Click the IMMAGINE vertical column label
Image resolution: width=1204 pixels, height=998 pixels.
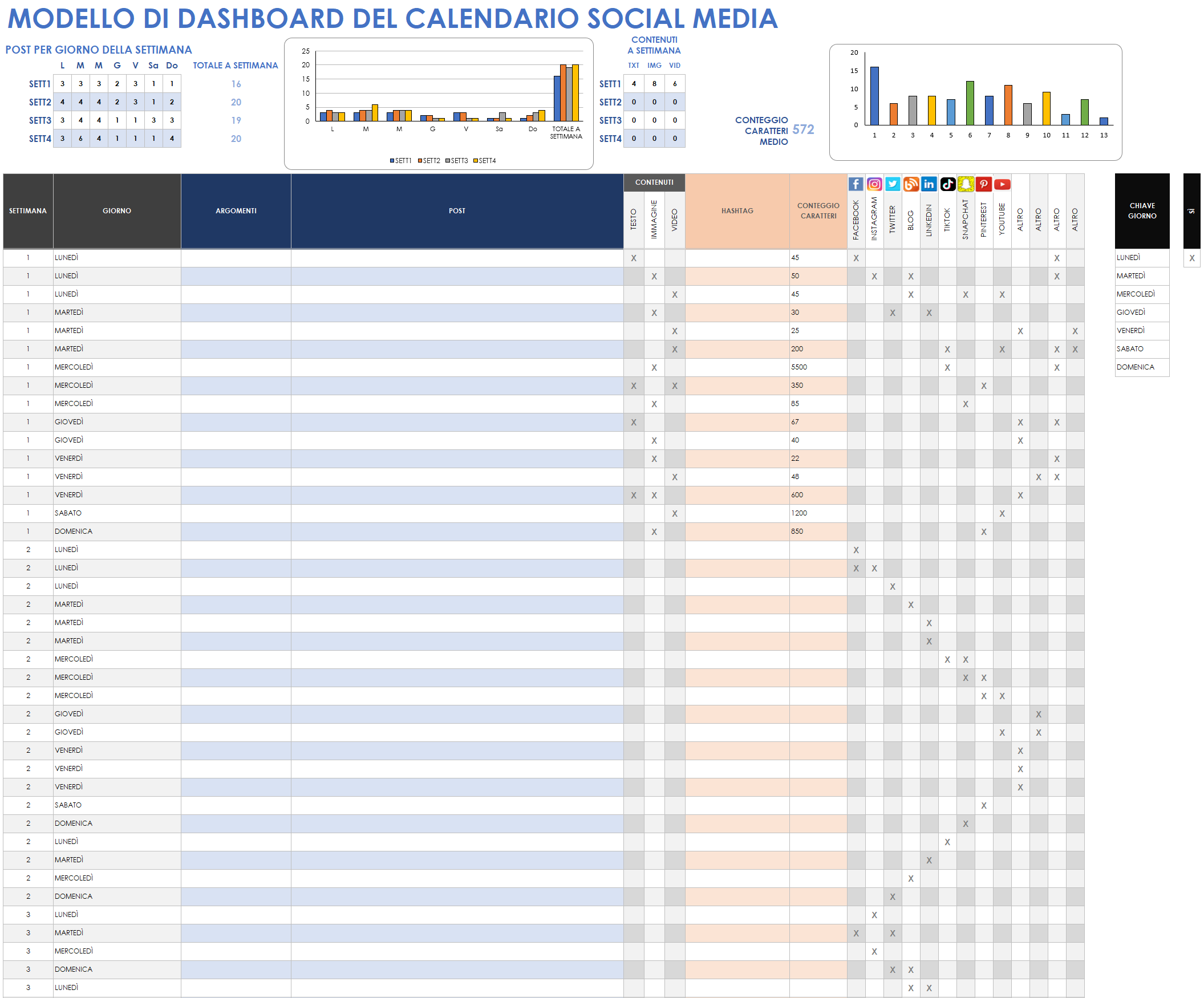pos(654,219)
